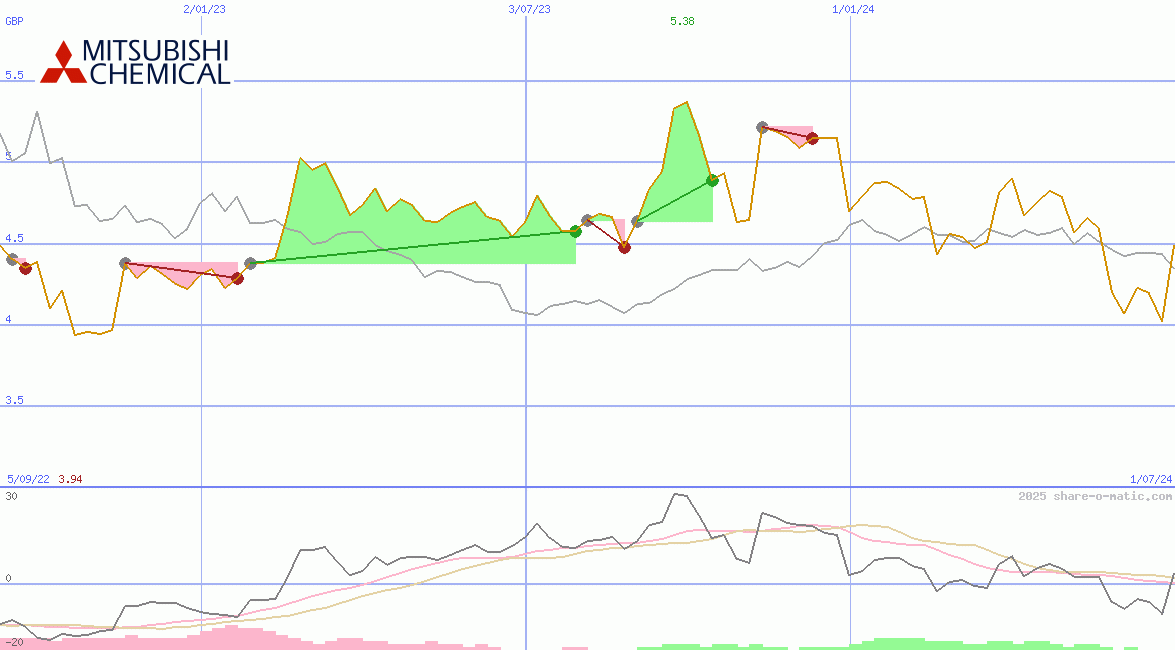Click the 5.5 price axis label

[14, 75]
